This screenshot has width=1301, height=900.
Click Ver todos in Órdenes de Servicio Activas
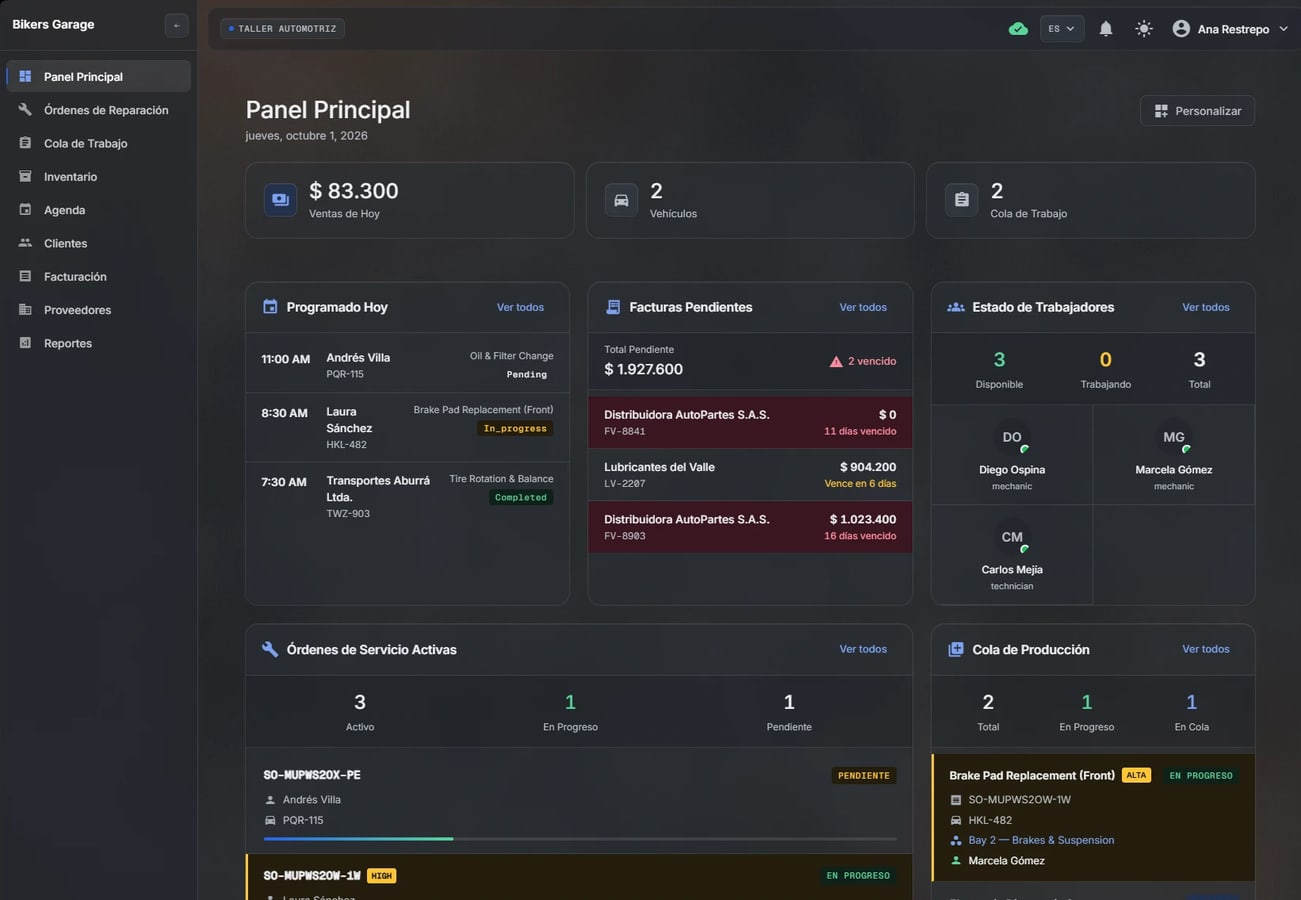coord(863,649)
